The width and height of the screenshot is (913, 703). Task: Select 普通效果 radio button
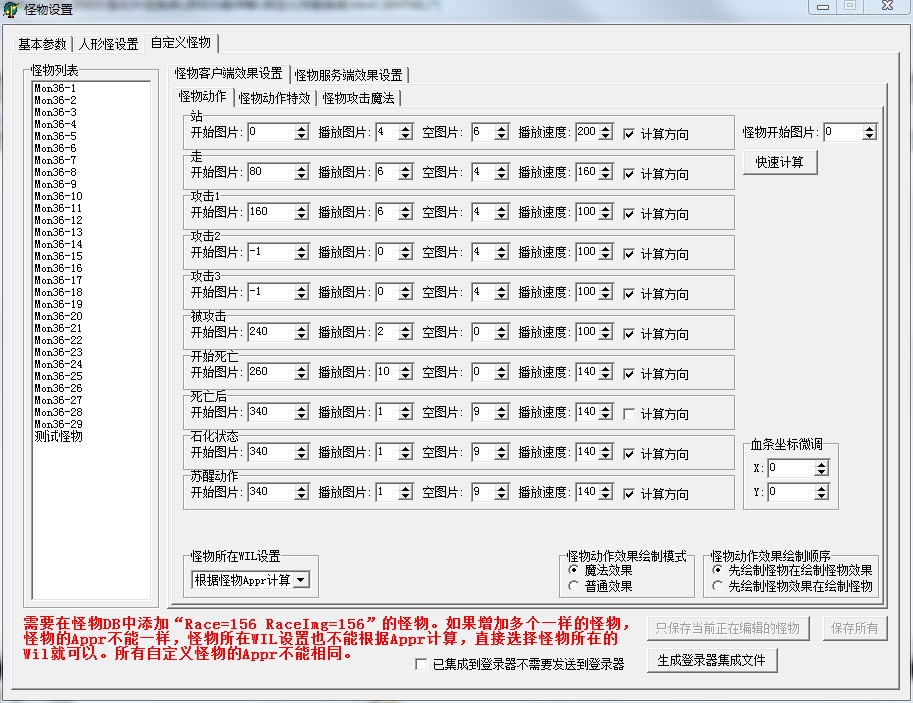pos(574,586)
